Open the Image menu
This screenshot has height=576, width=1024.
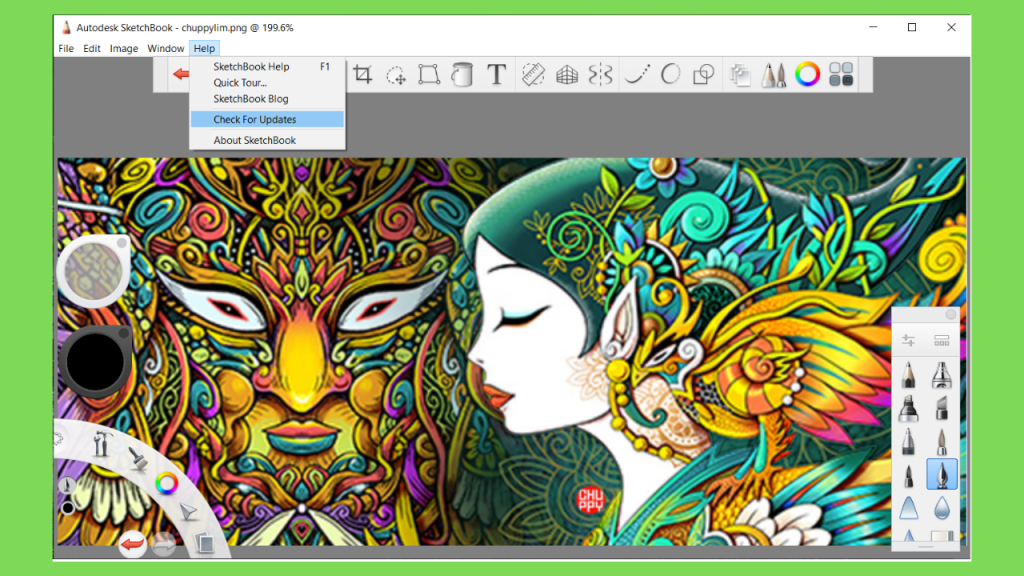pos(123,48)
